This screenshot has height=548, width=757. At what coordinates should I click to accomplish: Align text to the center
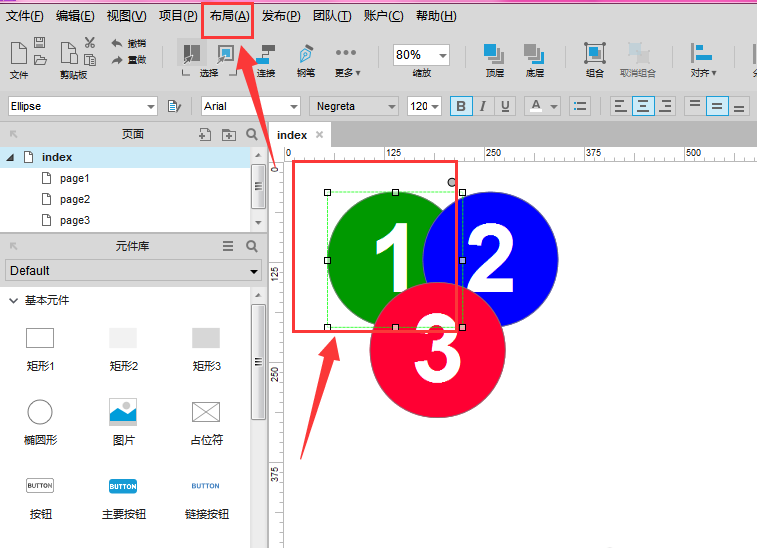pos(643,106)
